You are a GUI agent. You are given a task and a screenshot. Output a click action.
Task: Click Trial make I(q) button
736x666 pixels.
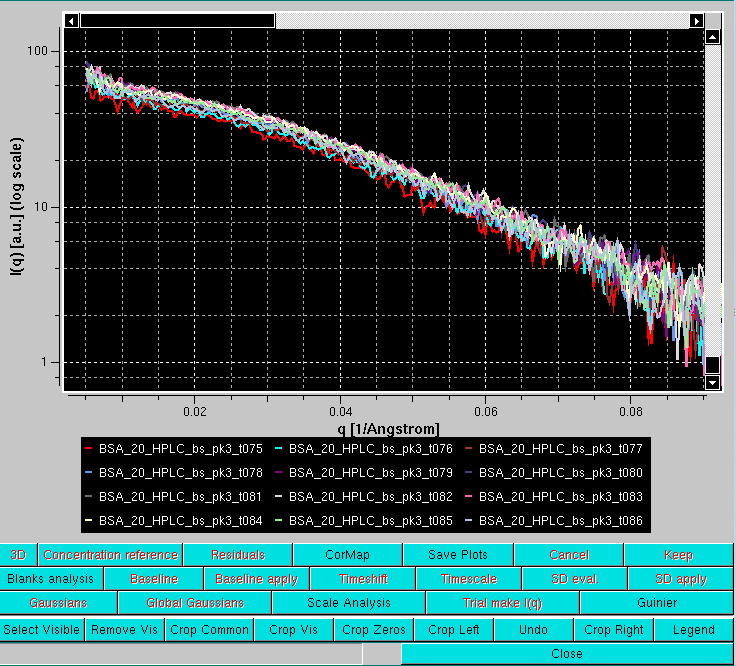pyautogui.click(x=502, y=603)
